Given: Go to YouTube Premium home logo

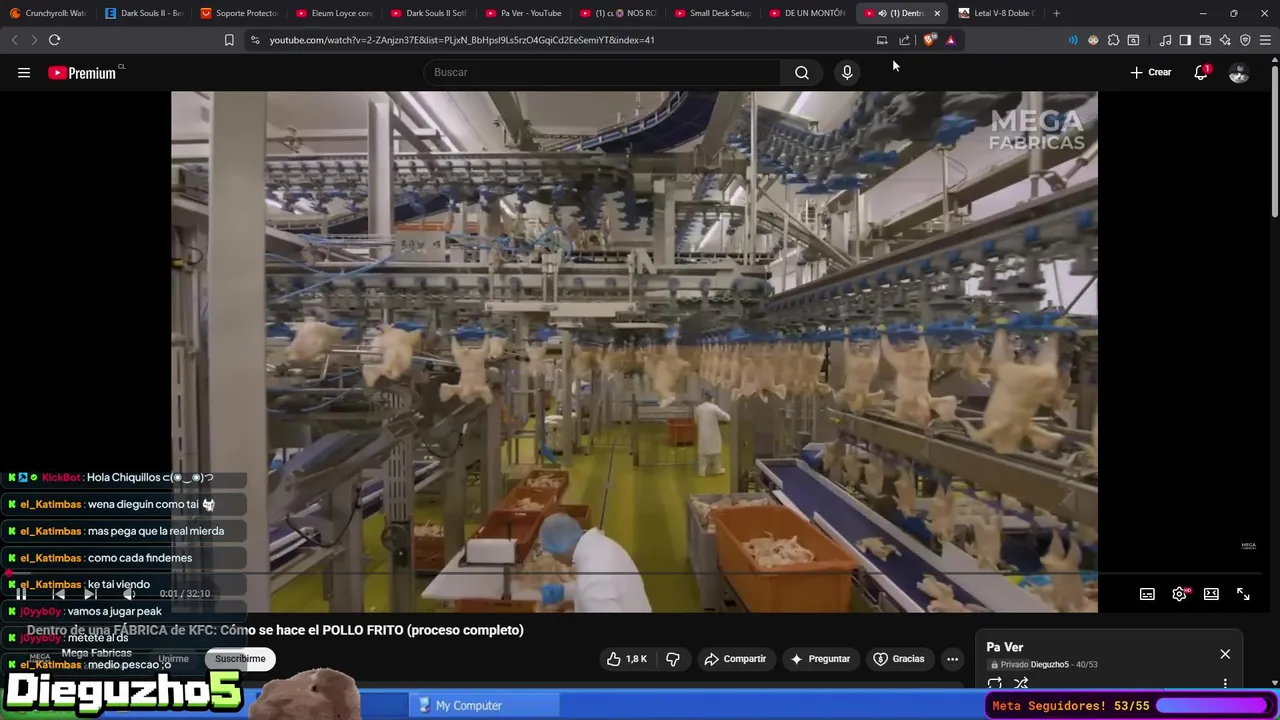Looking at the screenshot, I should click(82, 73).
